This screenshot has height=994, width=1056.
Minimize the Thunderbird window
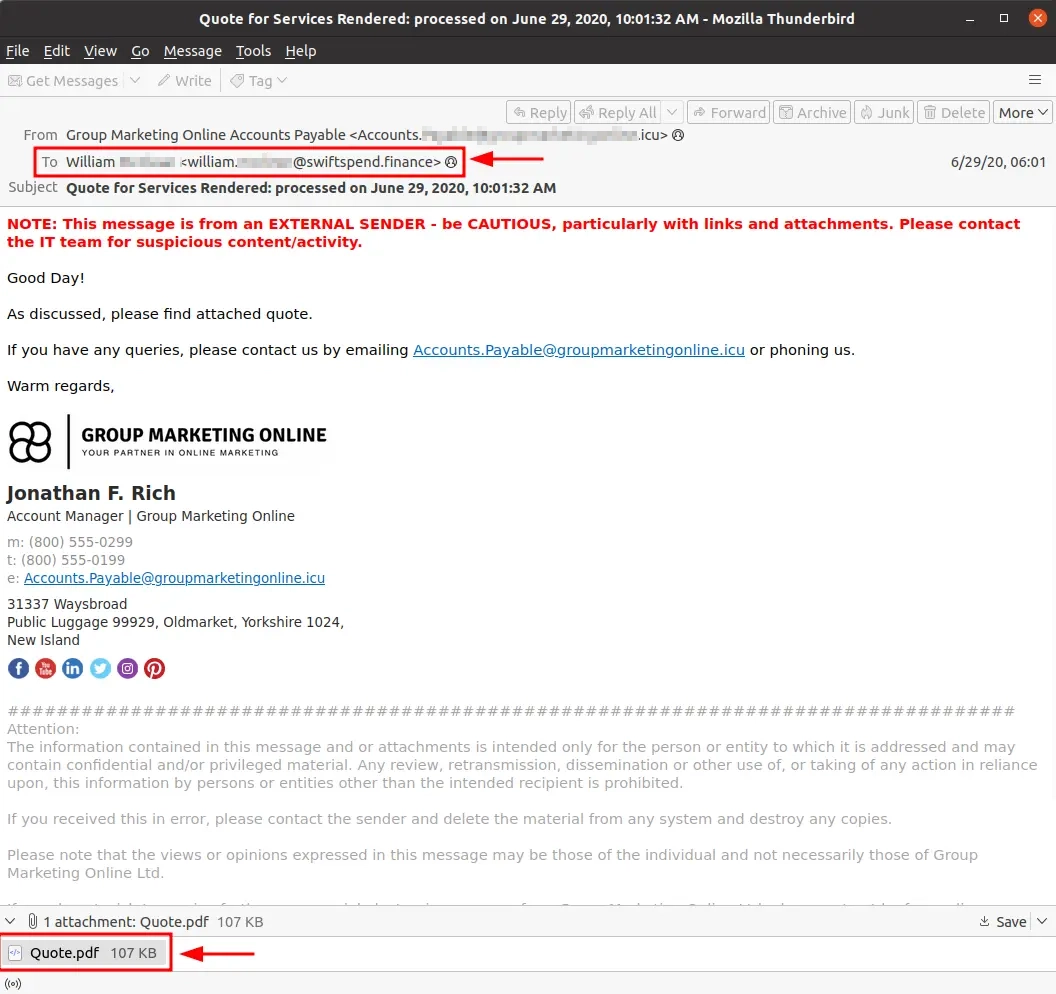click(x=970, y=19)
